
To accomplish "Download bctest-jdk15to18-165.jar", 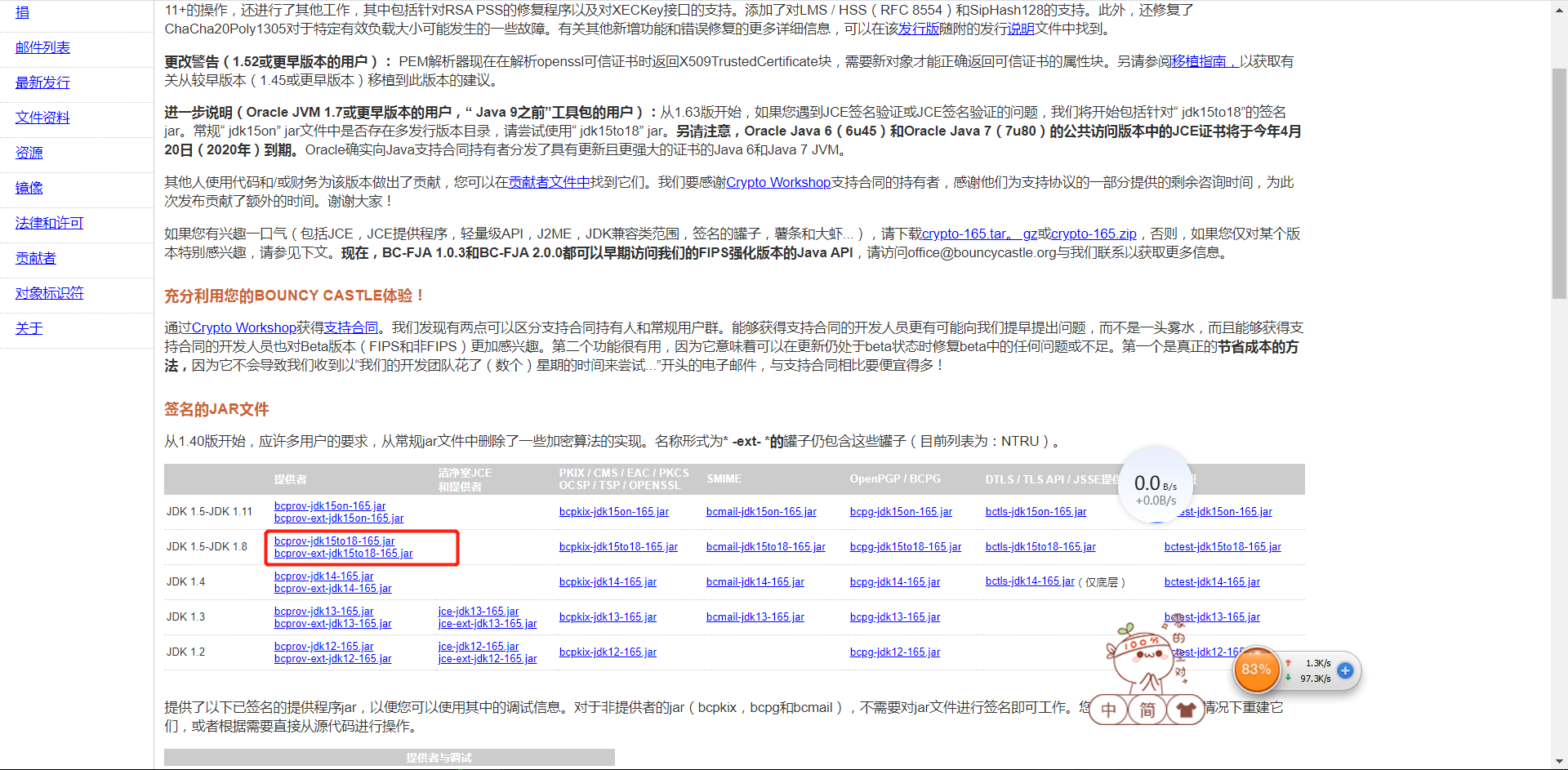I will coord(1223,547).
